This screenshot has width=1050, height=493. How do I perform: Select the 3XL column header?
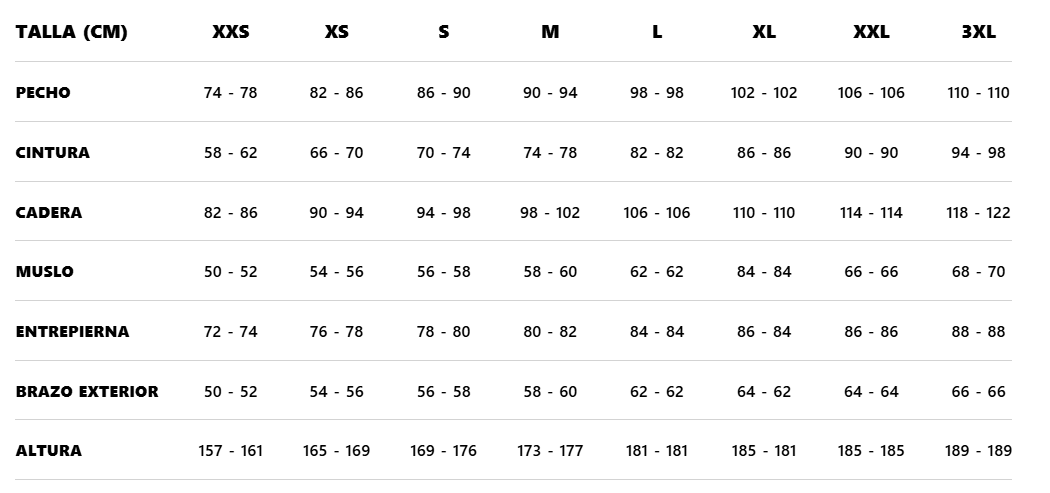click(x=978, y=32)
